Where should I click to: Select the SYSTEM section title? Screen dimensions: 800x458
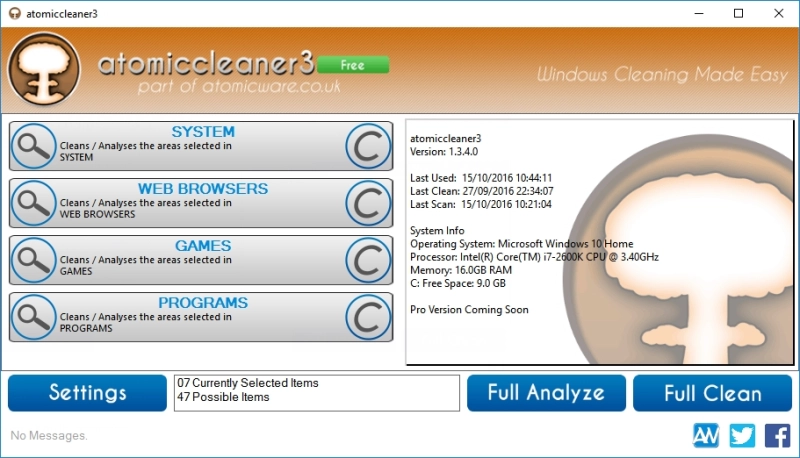203,132
